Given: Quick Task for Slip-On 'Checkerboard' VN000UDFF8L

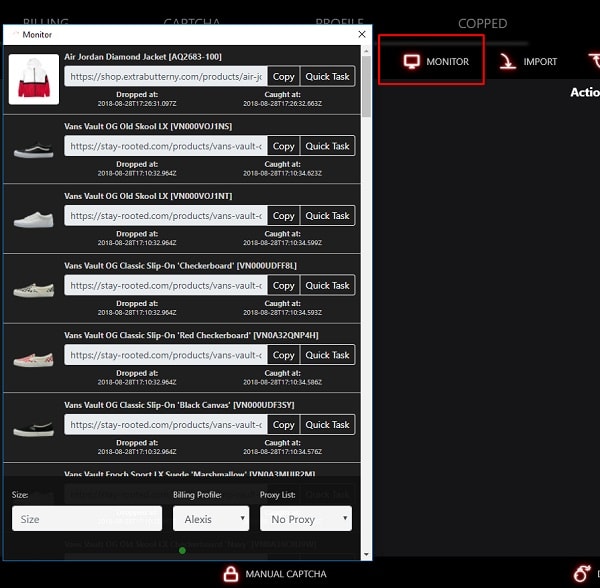Looking at the screenshot, I should 328,285.
